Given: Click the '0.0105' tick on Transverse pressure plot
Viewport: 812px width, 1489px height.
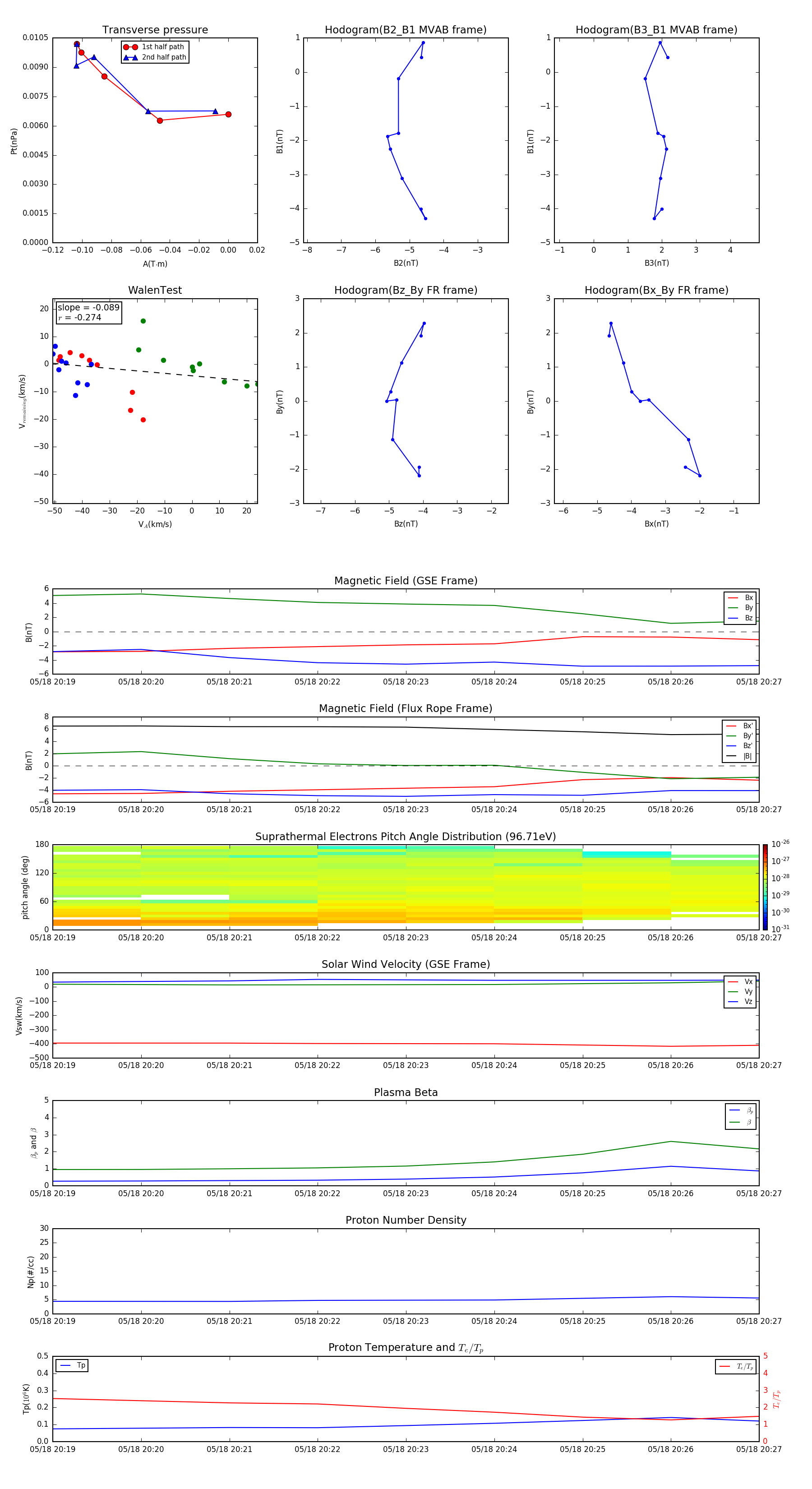Looking at the screenshot, I should [x=35, y=37].
